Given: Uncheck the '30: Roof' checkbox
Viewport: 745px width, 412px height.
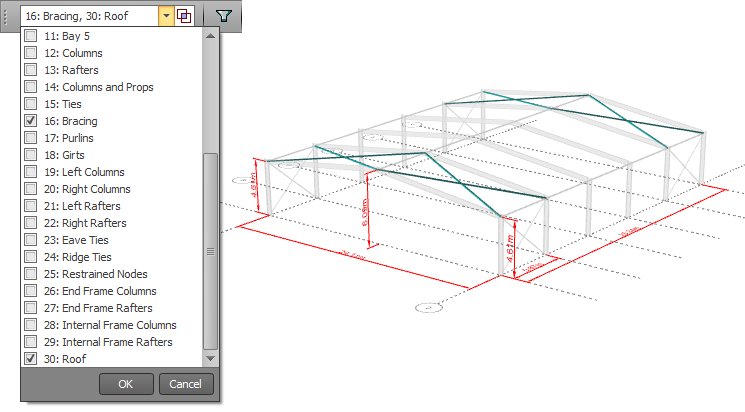Looking at the screenshot, I should tap(30, 359).
